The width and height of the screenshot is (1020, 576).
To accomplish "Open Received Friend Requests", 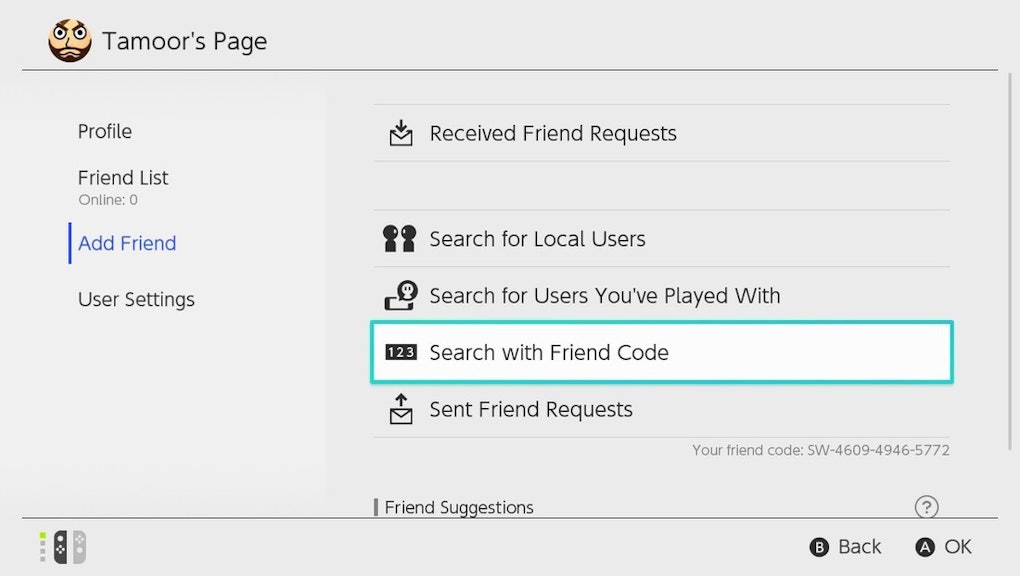I will pos(552,132).
